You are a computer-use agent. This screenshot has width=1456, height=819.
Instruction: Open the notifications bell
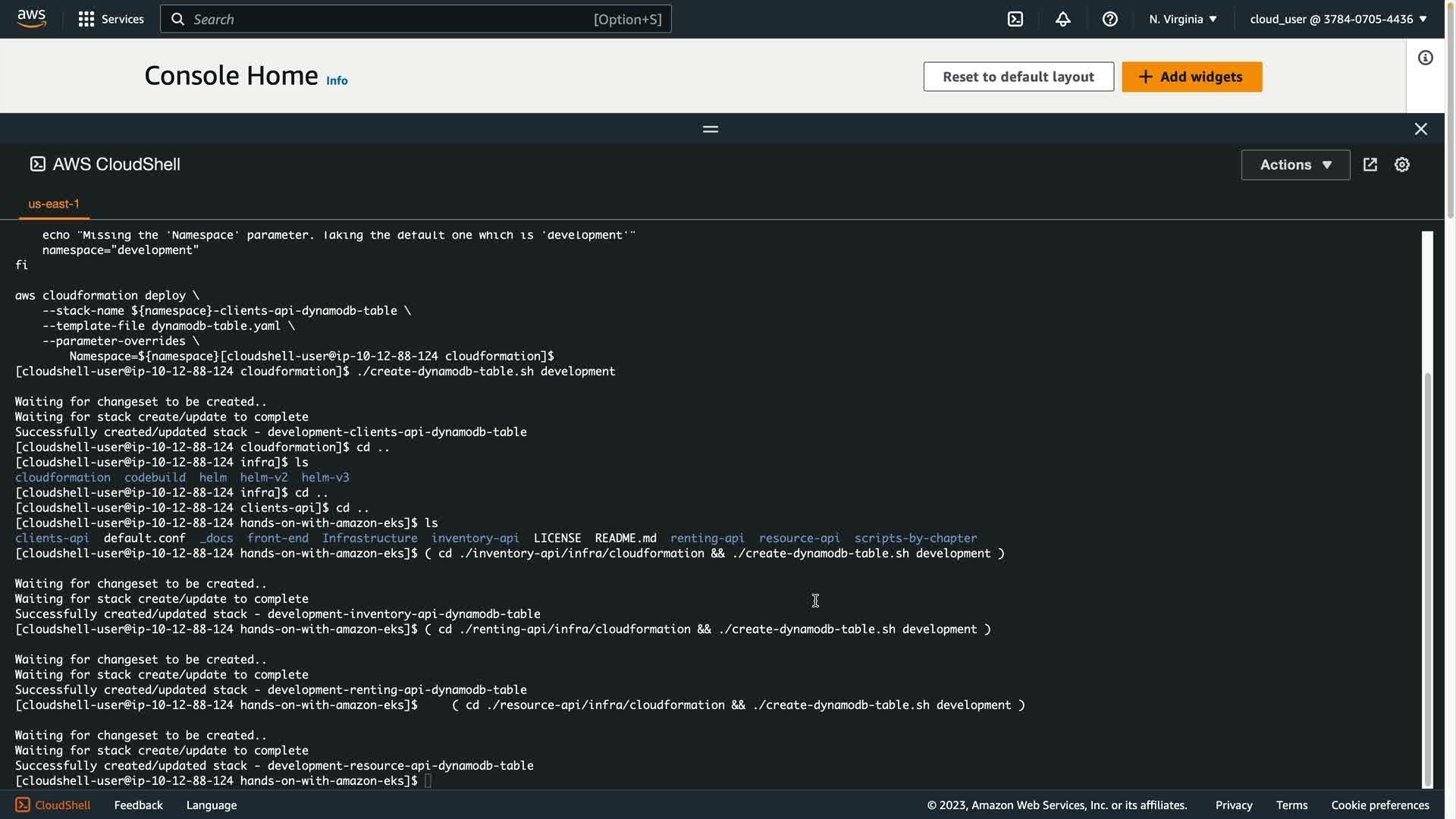point(1062,19)
